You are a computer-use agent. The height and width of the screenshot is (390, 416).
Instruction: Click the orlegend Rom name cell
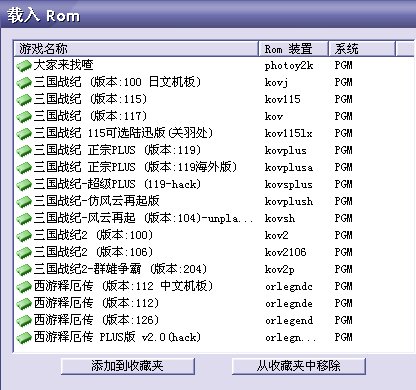(x=289, y=321)
